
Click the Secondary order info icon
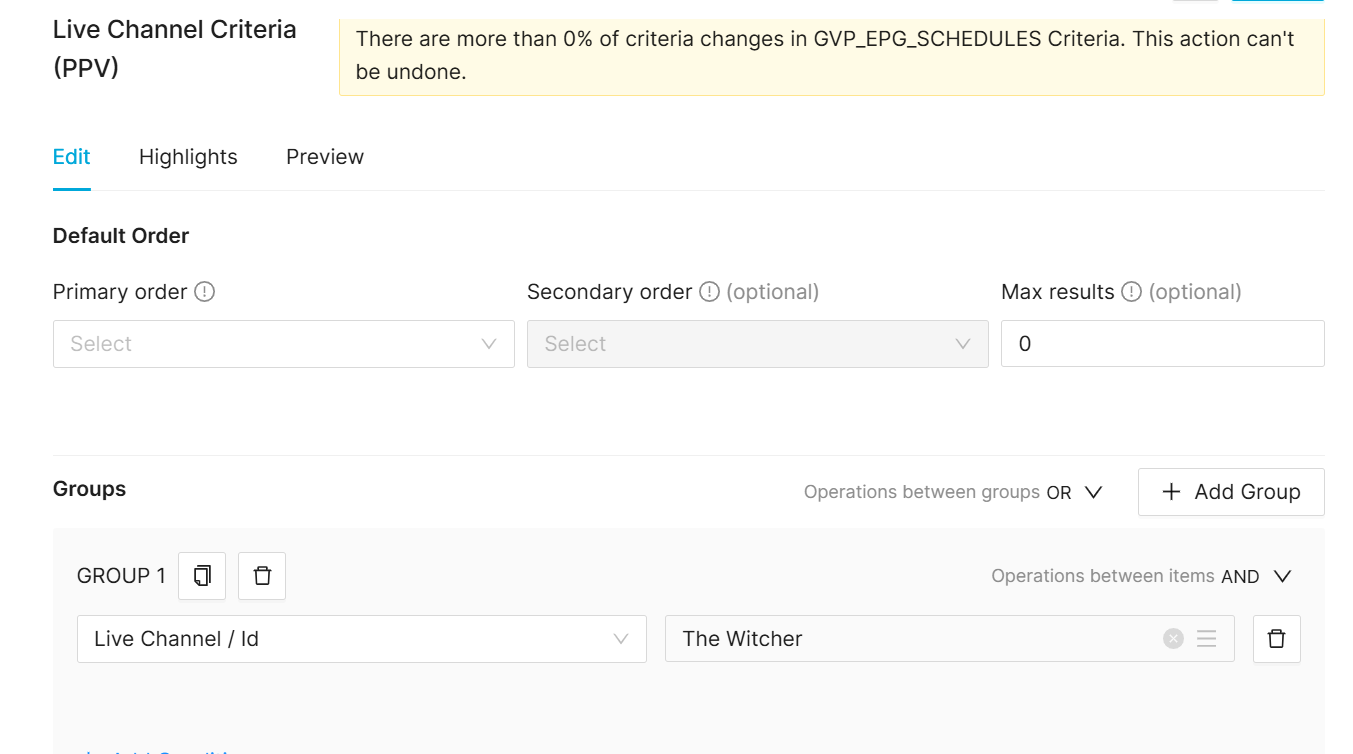tap(709, 292)
